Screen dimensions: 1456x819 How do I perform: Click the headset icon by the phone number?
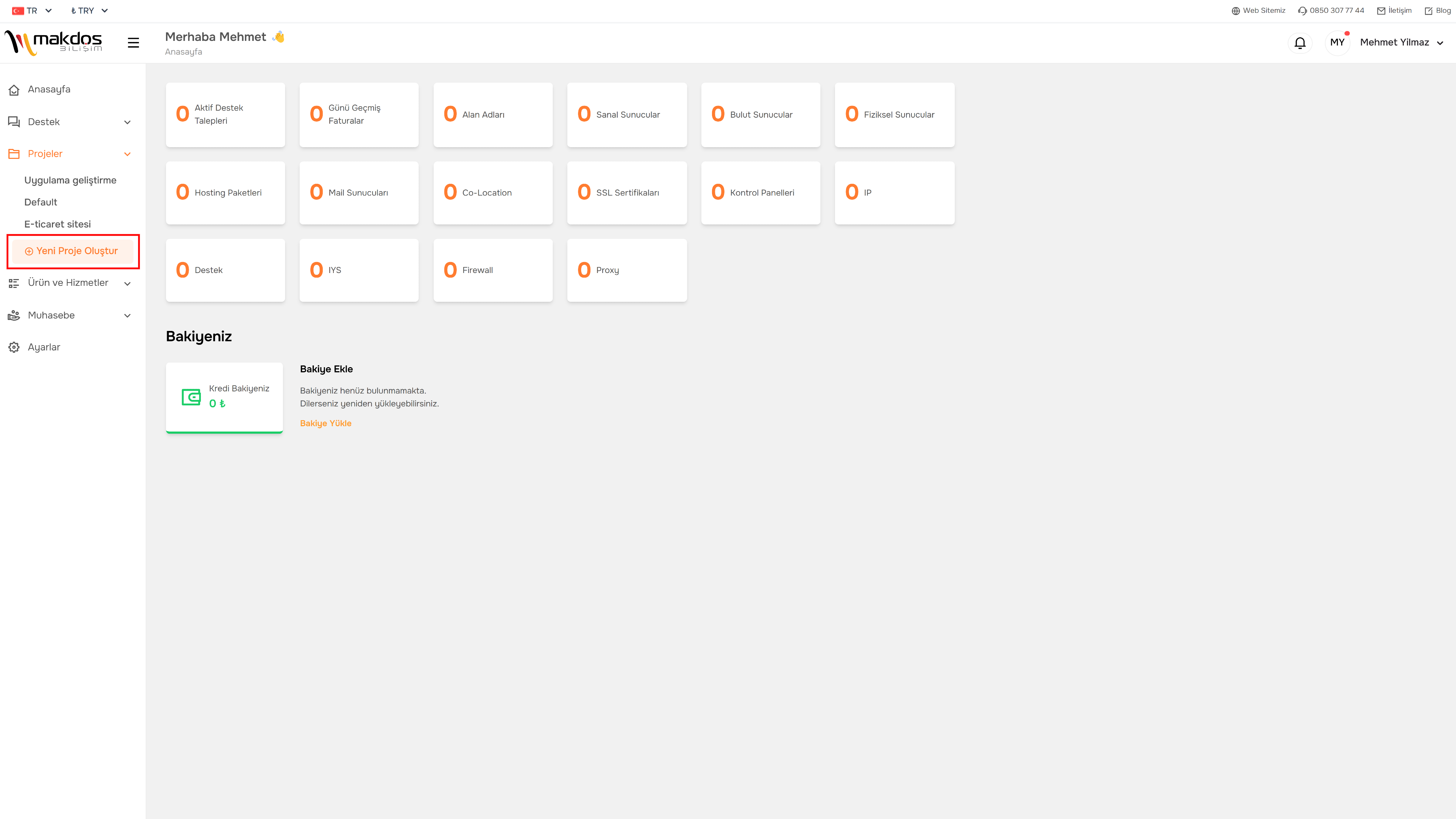pos(1302,11)
